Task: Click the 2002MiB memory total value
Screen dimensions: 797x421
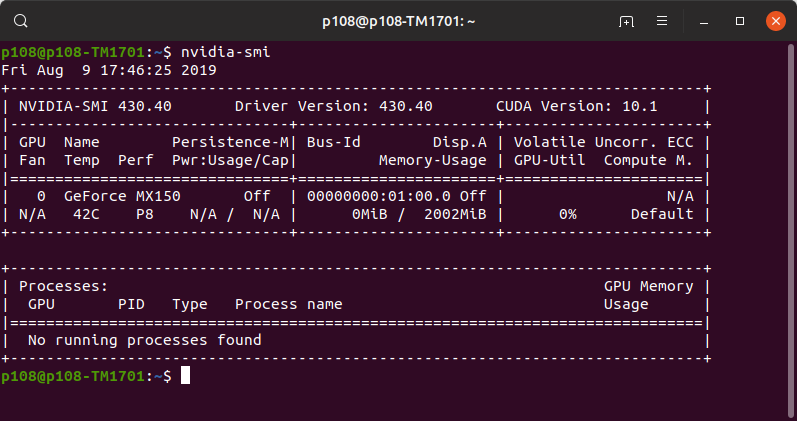Action: 455,214
